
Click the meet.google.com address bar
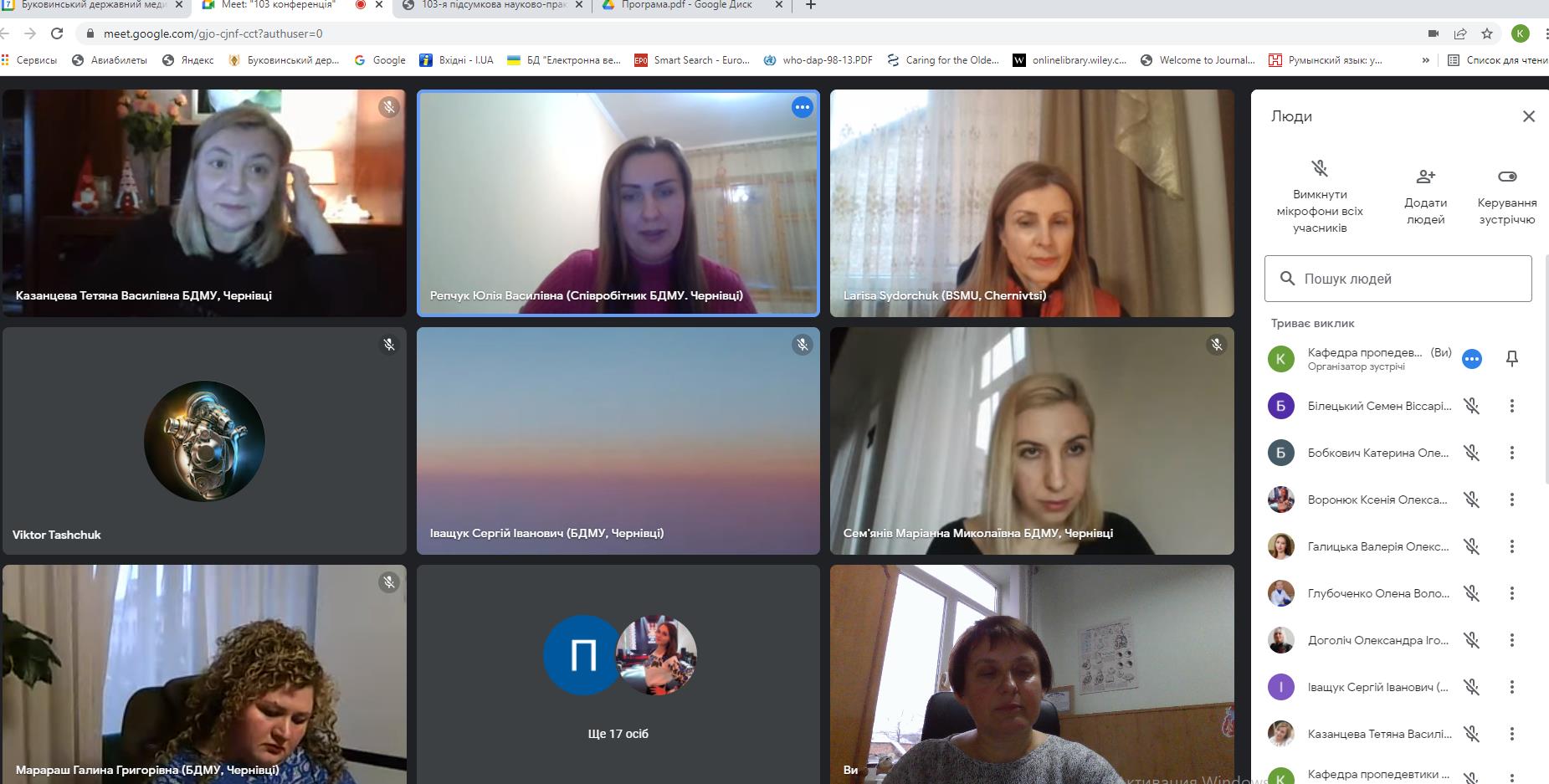[x=753, y=33]
